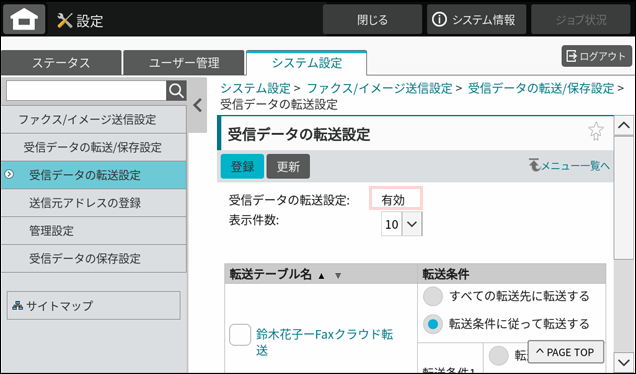Image resolution: width=636 pixels, height=374 pixels.
Task: Open ファクス/イメージ送信設定 in sidebar
Action: click(94, 120)
